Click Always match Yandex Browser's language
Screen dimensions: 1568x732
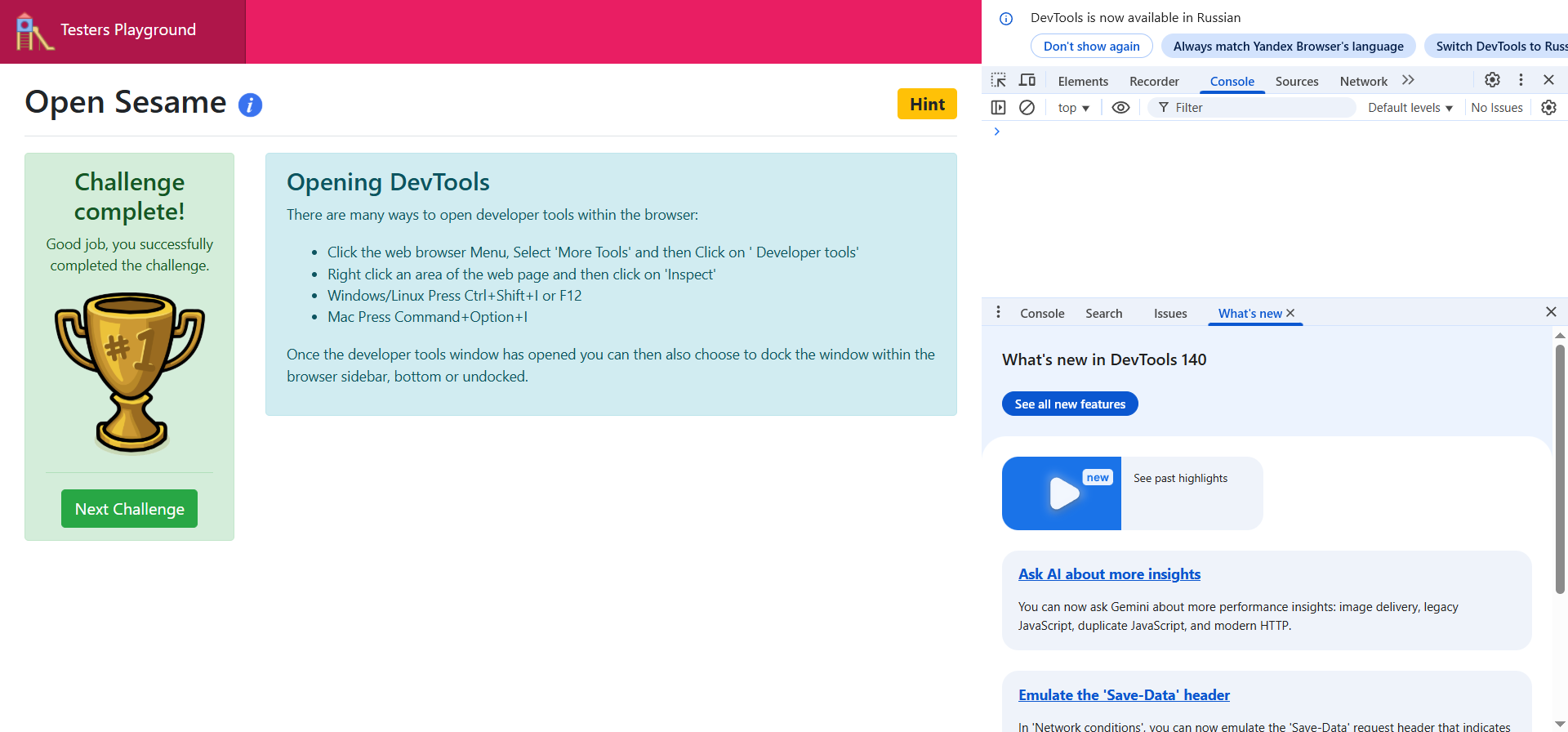click(1288, 47)
